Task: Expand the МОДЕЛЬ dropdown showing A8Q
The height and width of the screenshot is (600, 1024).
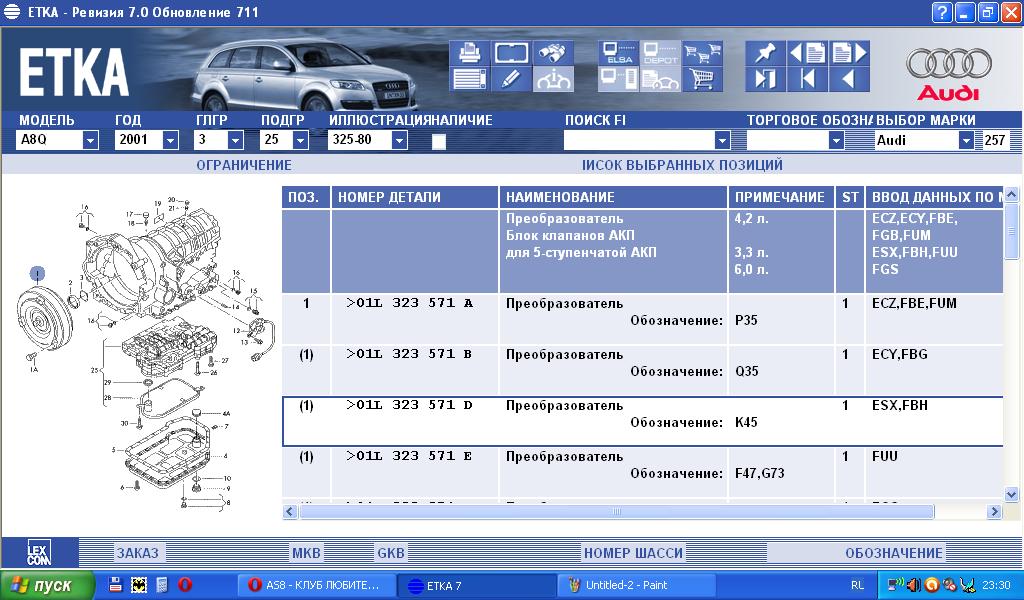Action: coord(90,141)
